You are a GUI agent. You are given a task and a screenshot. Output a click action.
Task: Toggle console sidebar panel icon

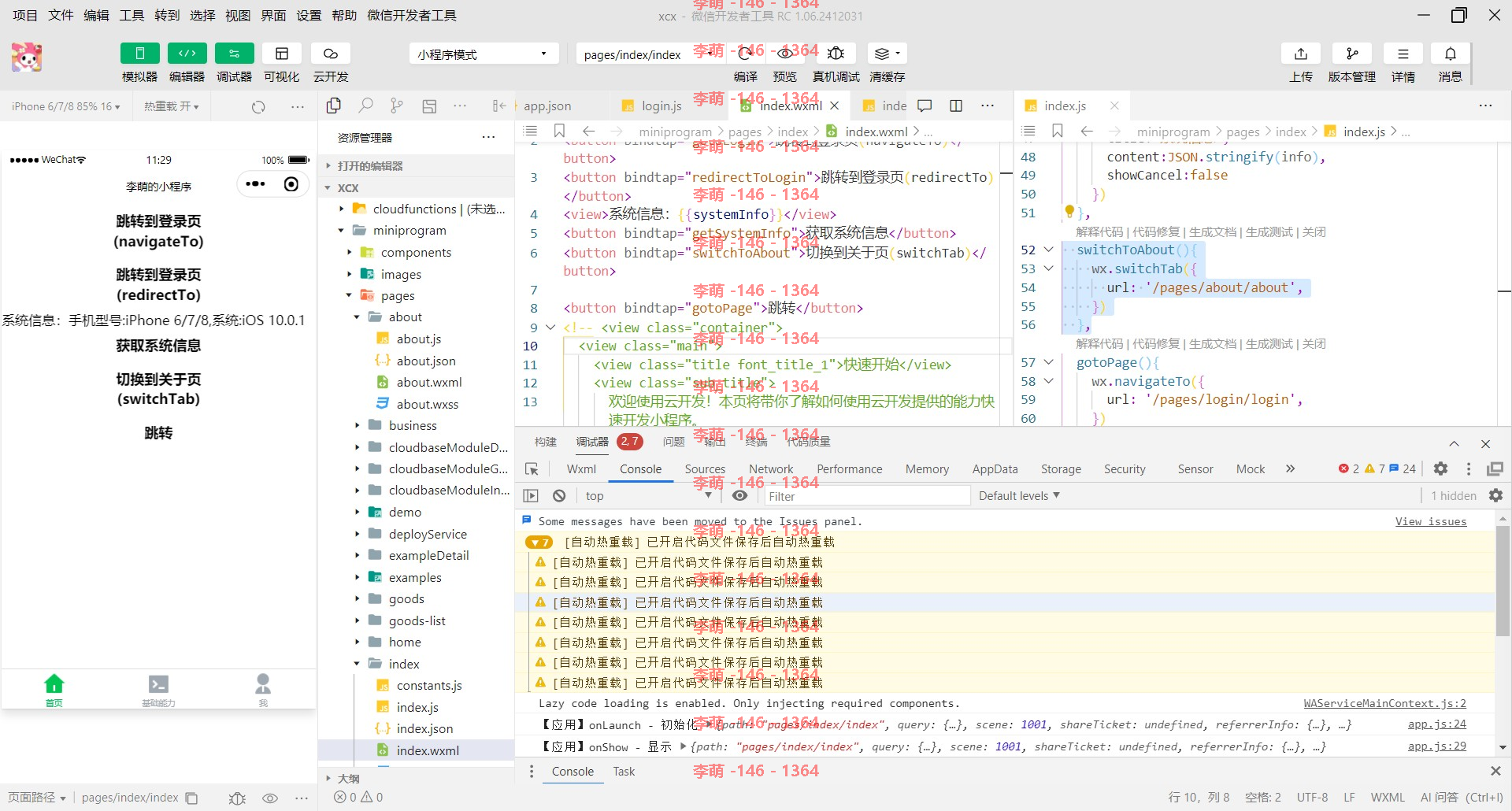[531, 496]
